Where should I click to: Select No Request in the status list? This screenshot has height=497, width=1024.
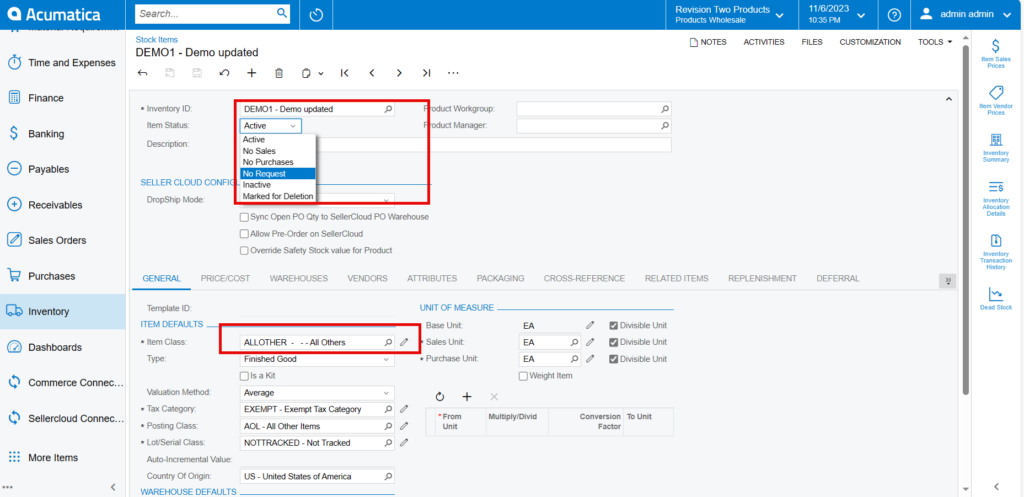pyautogui.click(x=278, y=174)
